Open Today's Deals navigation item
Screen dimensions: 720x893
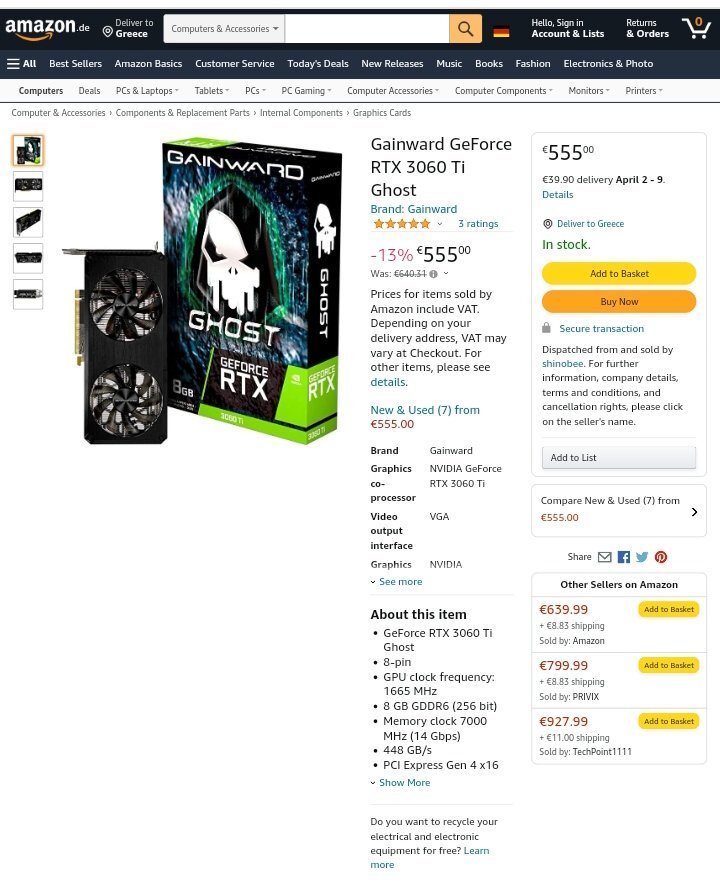pos(318,64)
